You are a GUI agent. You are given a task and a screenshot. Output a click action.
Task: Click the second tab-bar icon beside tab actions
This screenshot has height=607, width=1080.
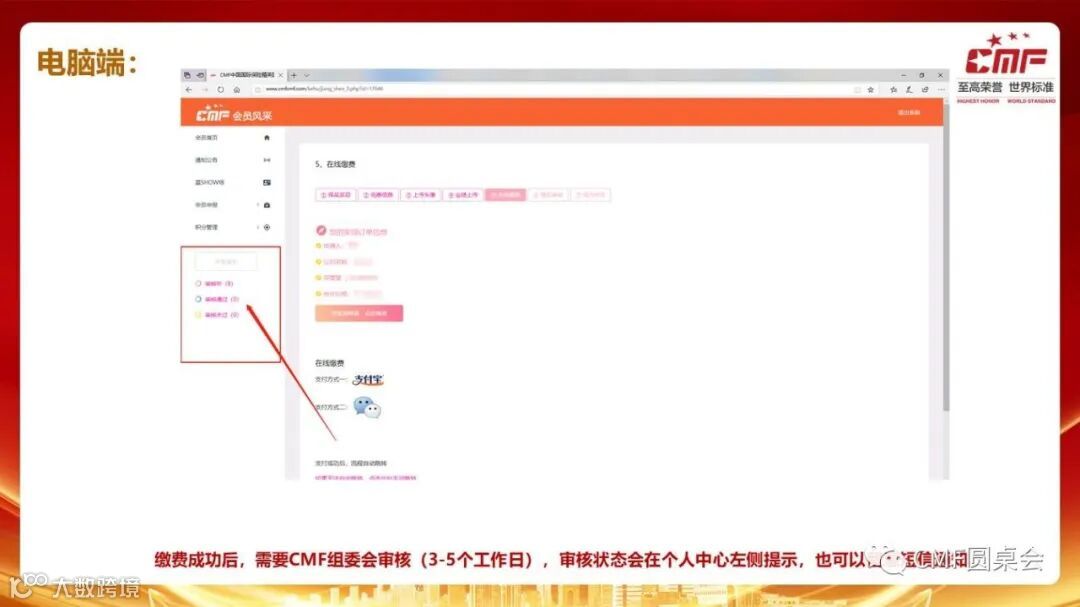tap(200, 75)
